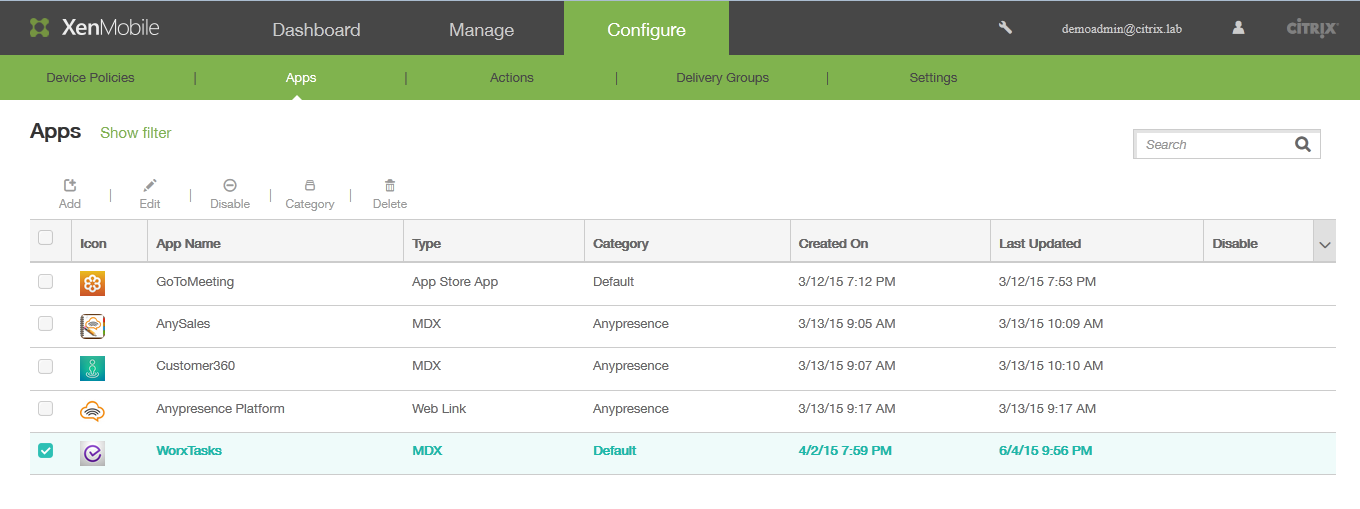The width and height of the screenshot is (1360, 509).
Task: Expand the table column options chevron
Action: coord(1325,244)
